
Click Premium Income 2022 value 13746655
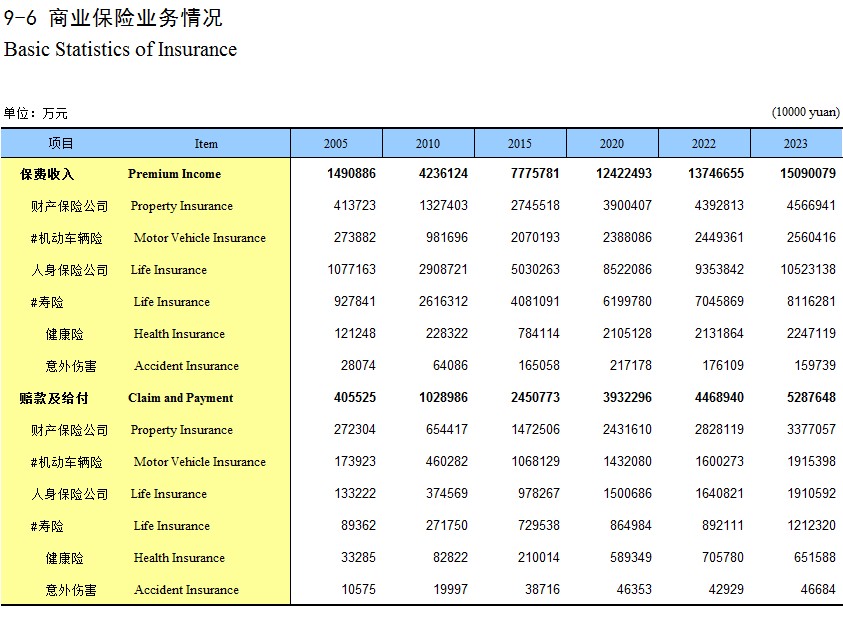[x=716, y=174]
